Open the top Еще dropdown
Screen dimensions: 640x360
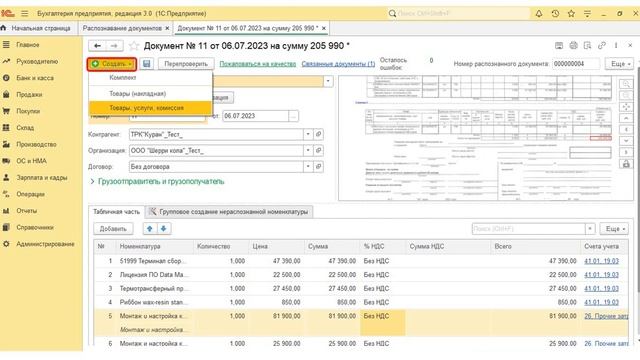coord(620,64)
